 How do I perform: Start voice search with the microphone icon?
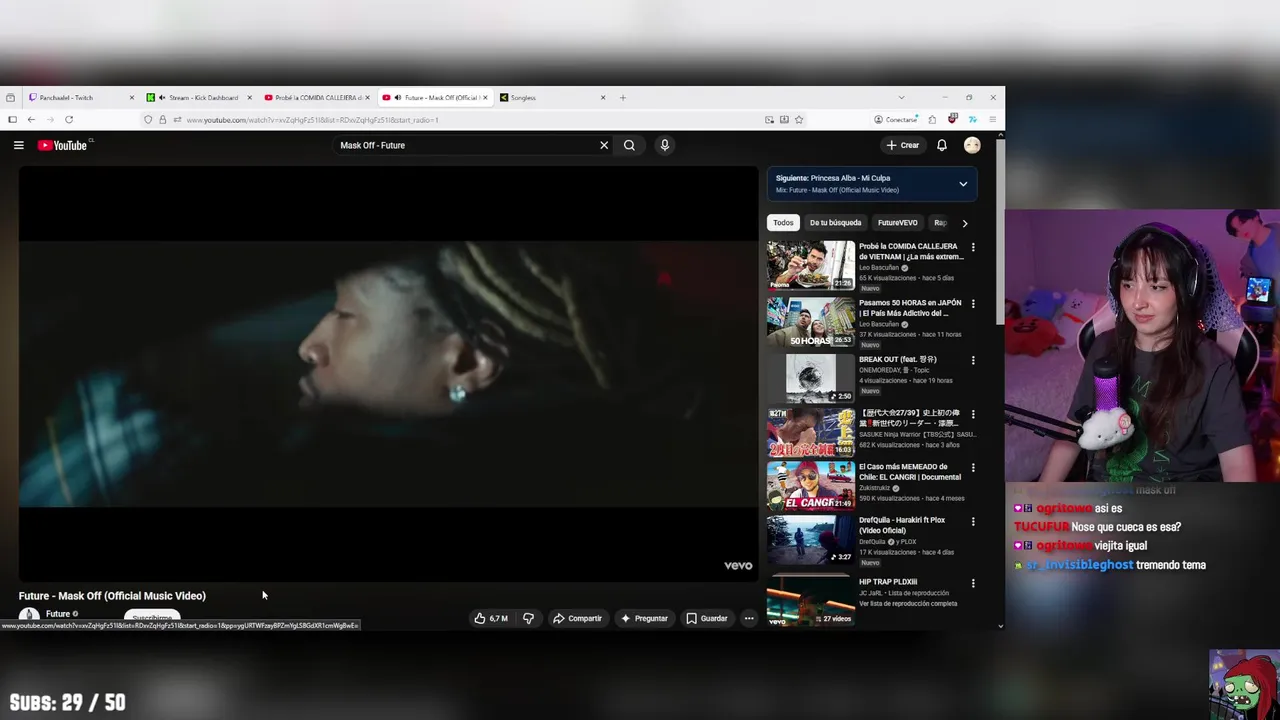pyautogui.click(x=664, y=145)
